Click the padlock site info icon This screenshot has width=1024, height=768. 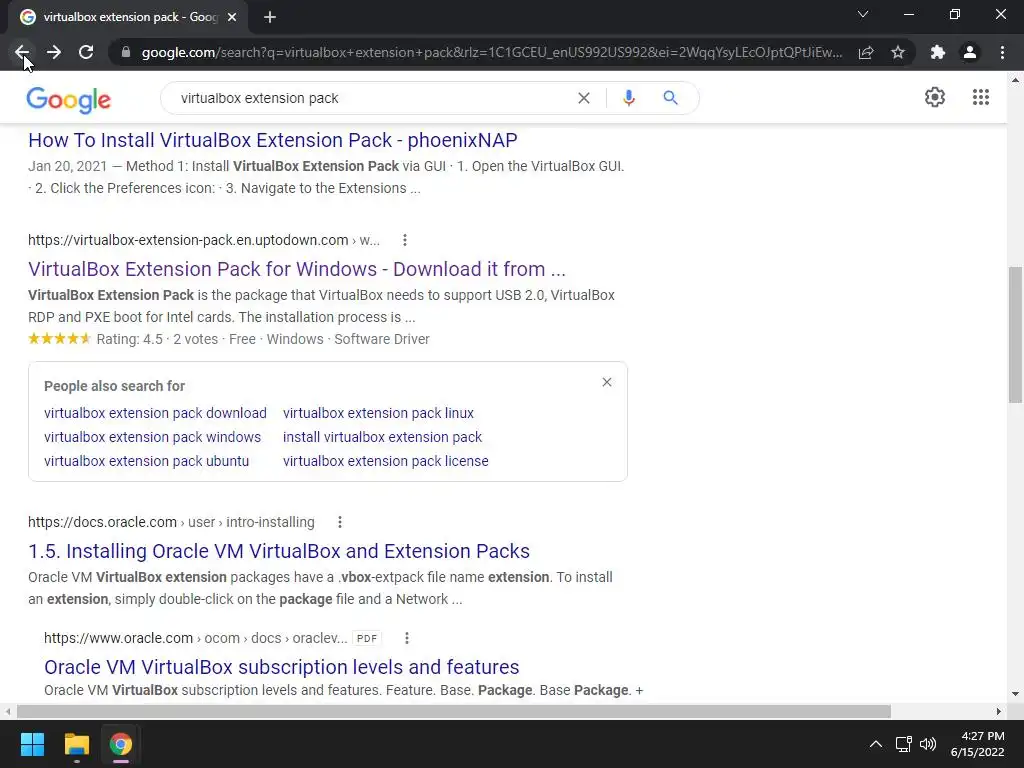(x=126, y=52)
